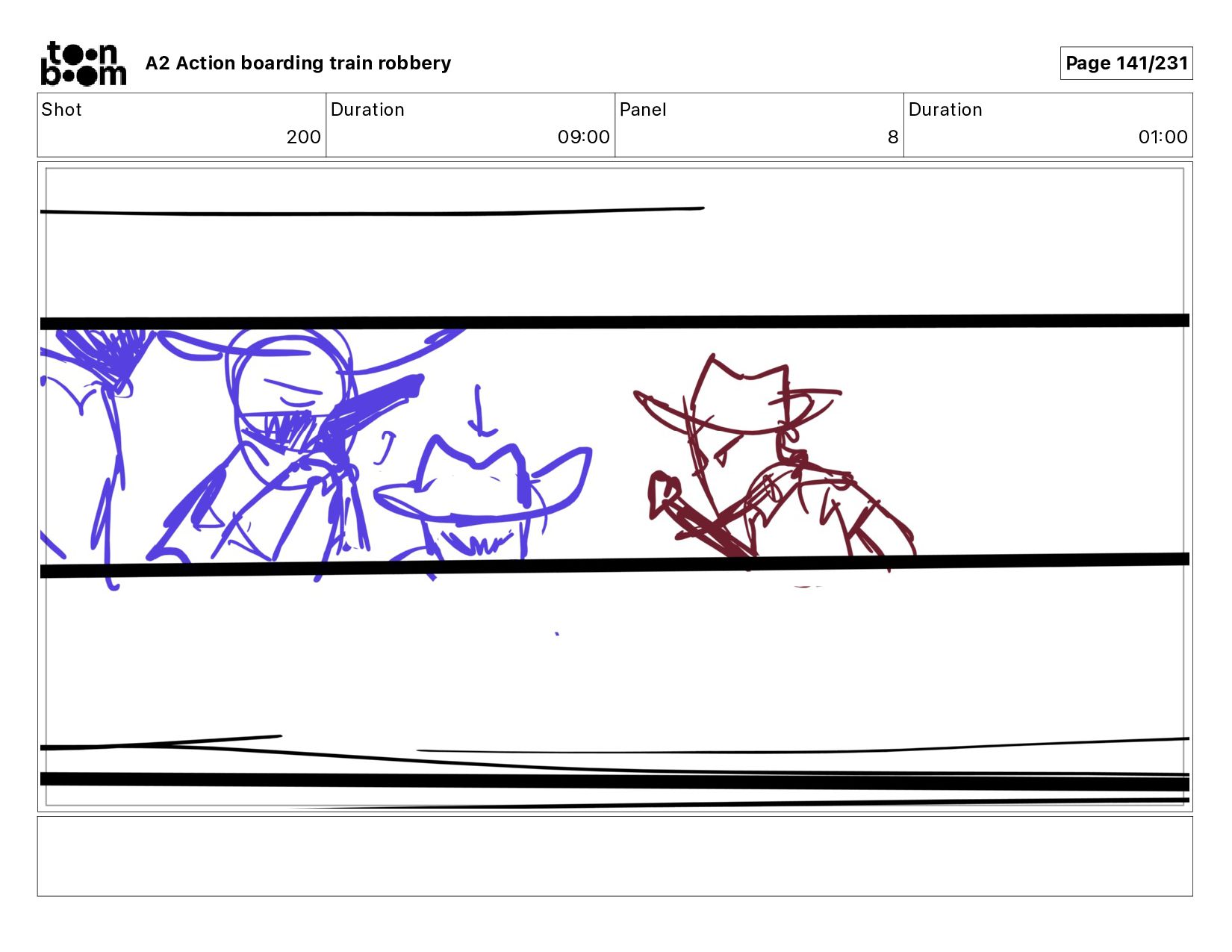Click the panel number '8'
Viewport: 1232px width, 952px height.
click(x=892, y=137)
